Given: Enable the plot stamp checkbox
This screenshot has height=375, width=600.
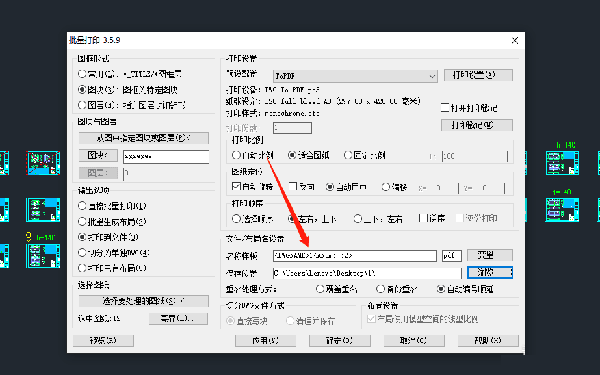Looking at the screenshot, I should [445, 108].
